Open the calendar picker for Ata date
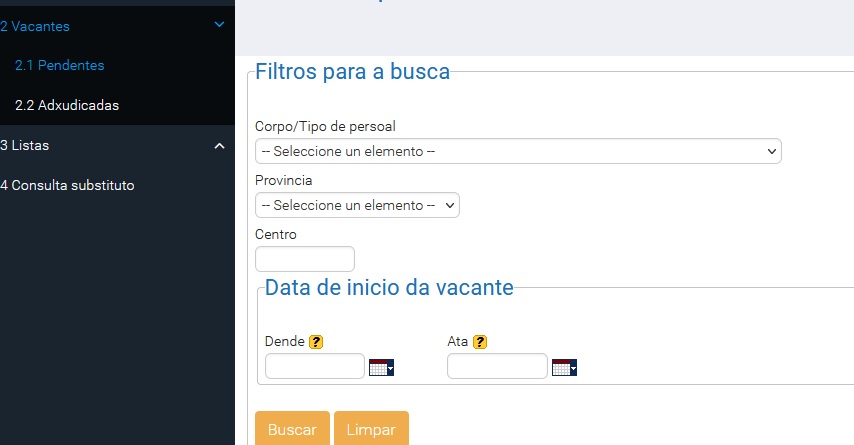Screen dimensions: 854x445 point(564,368)
